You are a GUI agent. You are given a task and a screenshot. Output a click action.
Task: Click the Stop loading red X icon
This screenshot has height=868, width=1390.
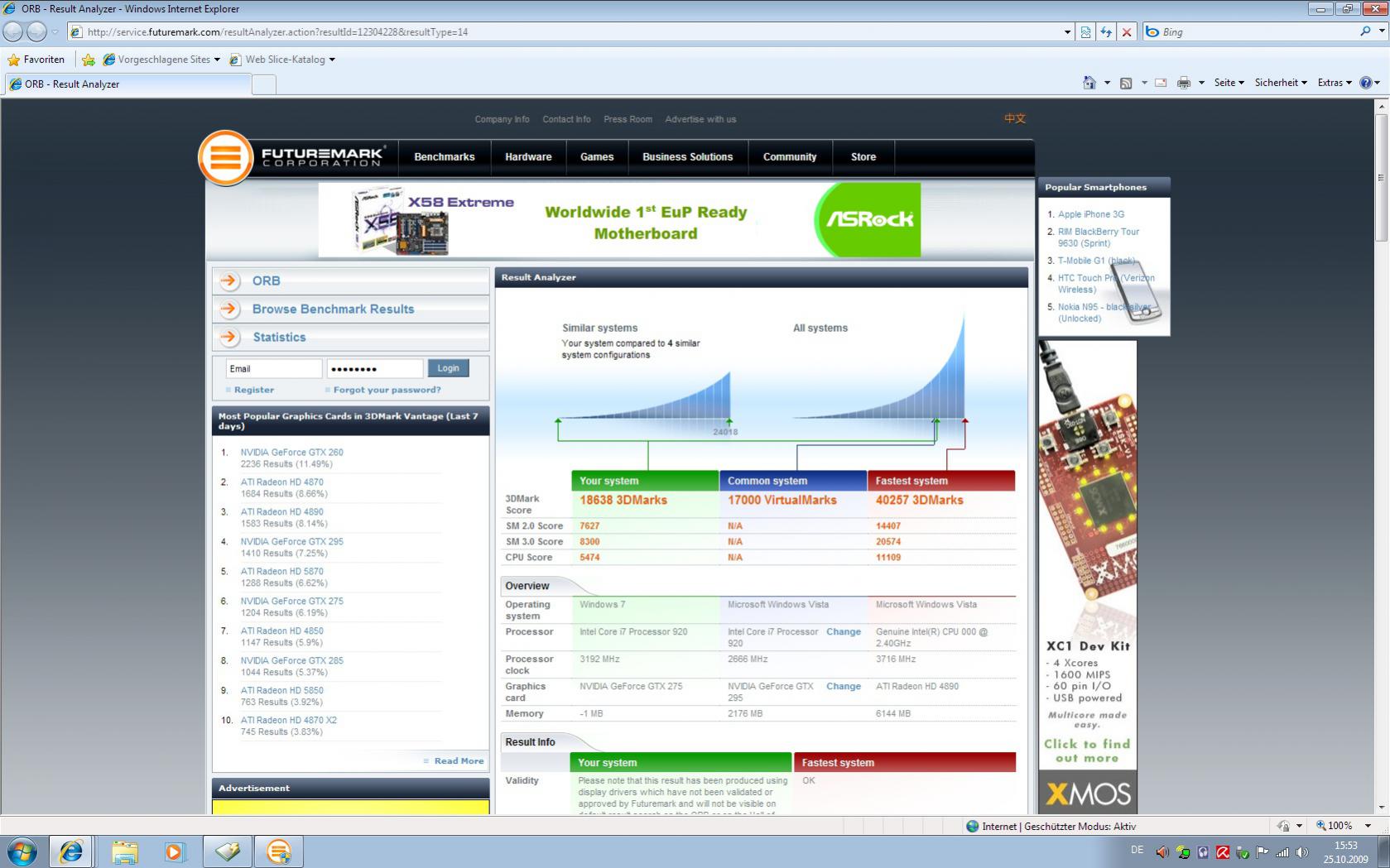tap(1126, 32)
